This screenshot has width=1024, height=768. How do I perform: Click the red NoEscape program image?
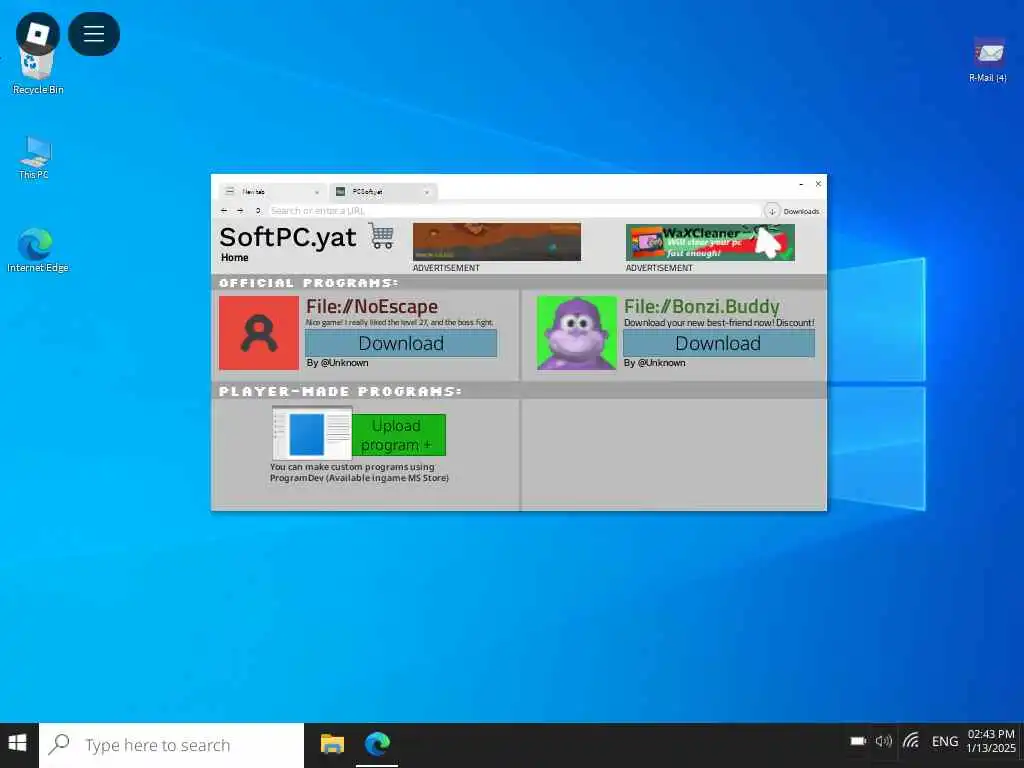(x=259, y=333)
